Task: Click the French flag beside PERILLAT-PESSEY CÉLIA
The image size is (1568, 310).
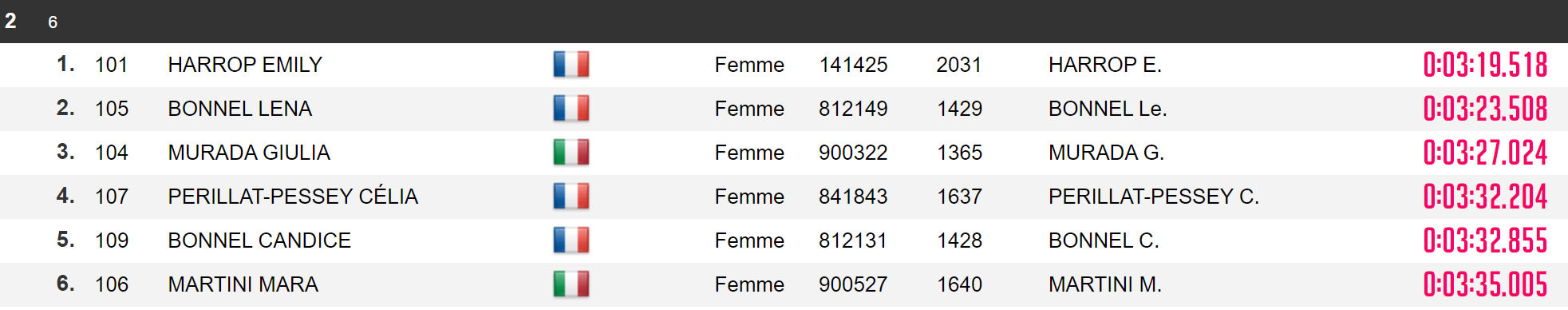Action: (x=571, y=197)
